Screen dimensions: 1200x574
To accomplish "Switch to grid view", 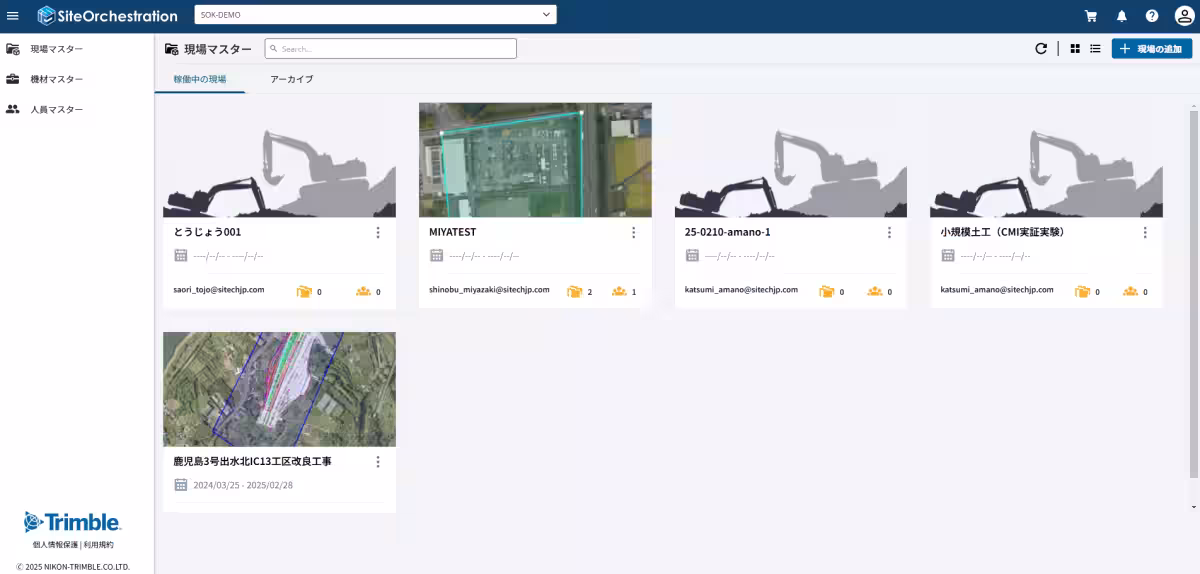I will pyautogui.click(x=1075, y=48).
